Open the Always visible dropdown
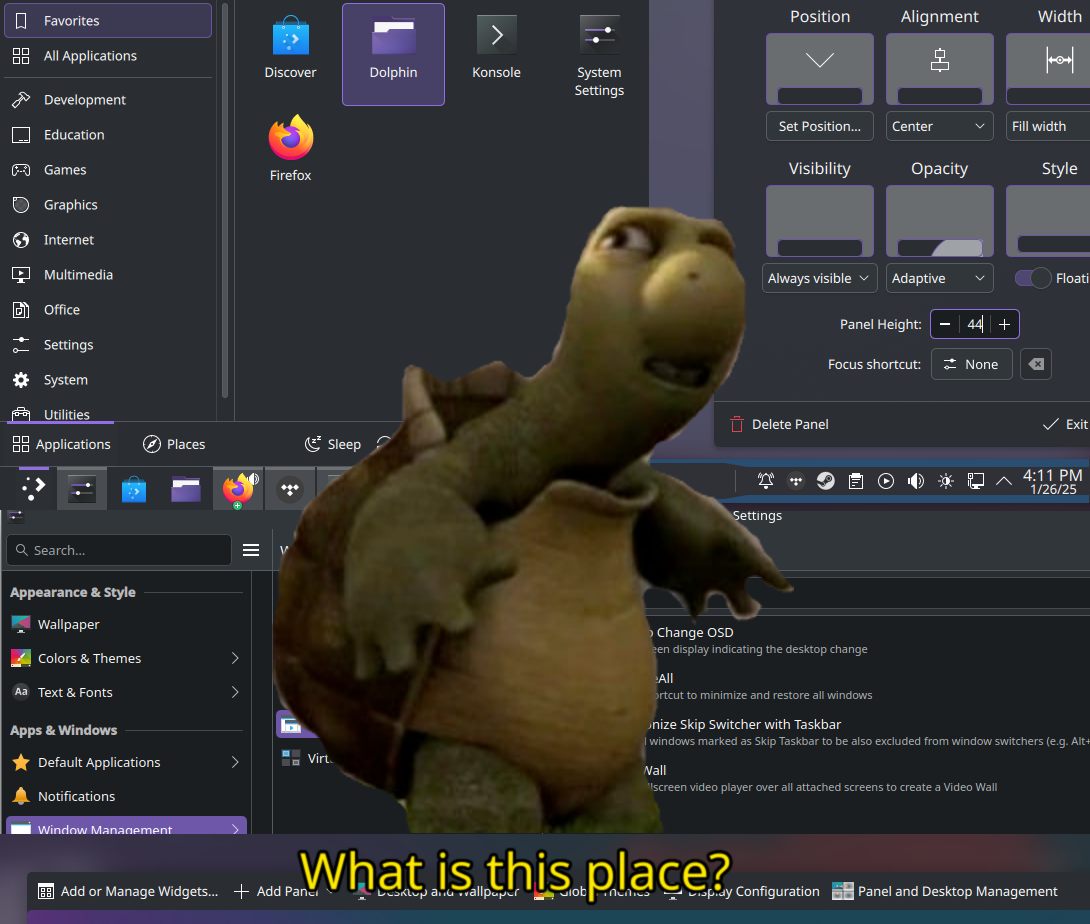This screenshot has height=924, width=1090. coord(819,278)
